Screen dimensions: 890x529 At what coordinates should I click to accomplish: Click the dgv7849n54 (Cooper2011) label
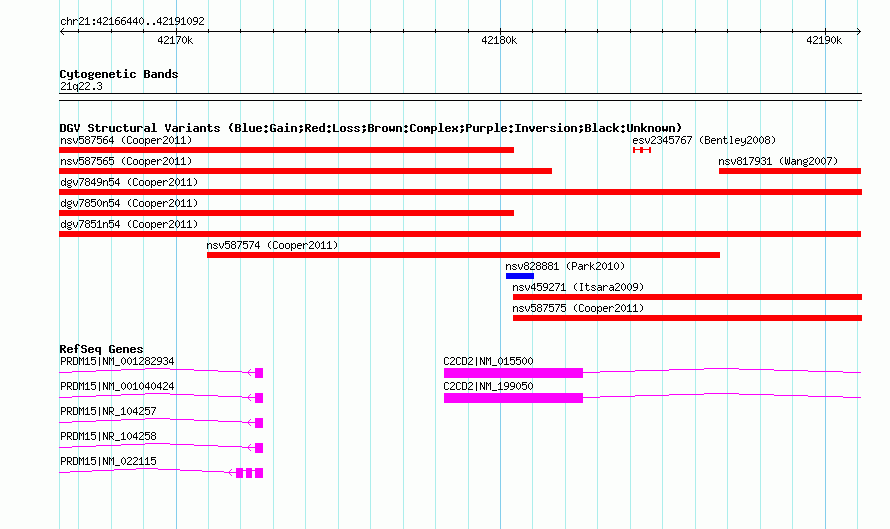tap(129, 182)
